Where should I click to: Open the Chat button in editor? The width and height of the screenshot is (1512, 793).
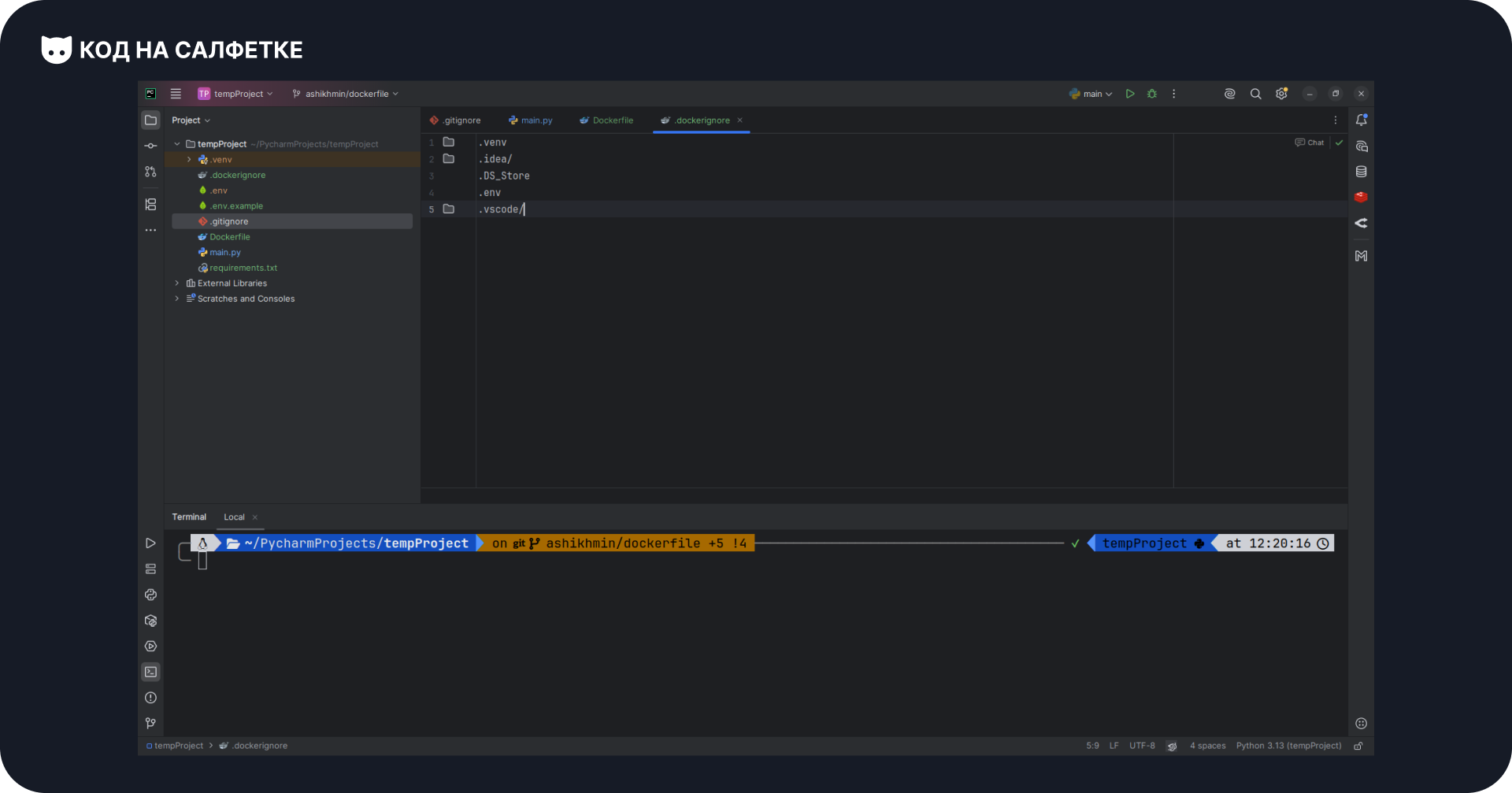tap(1310, 143)
